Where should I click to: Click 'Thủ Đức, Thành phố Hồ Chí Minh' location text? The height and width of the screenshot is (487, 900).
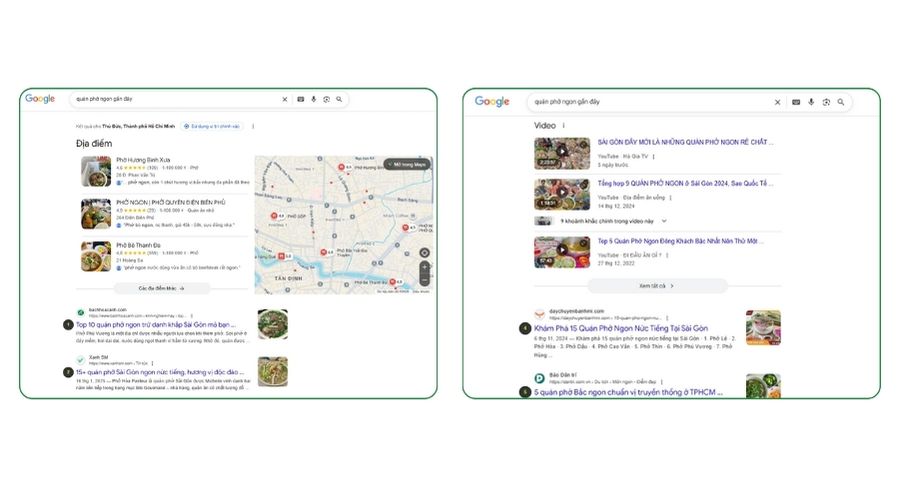tap(138, 126)
